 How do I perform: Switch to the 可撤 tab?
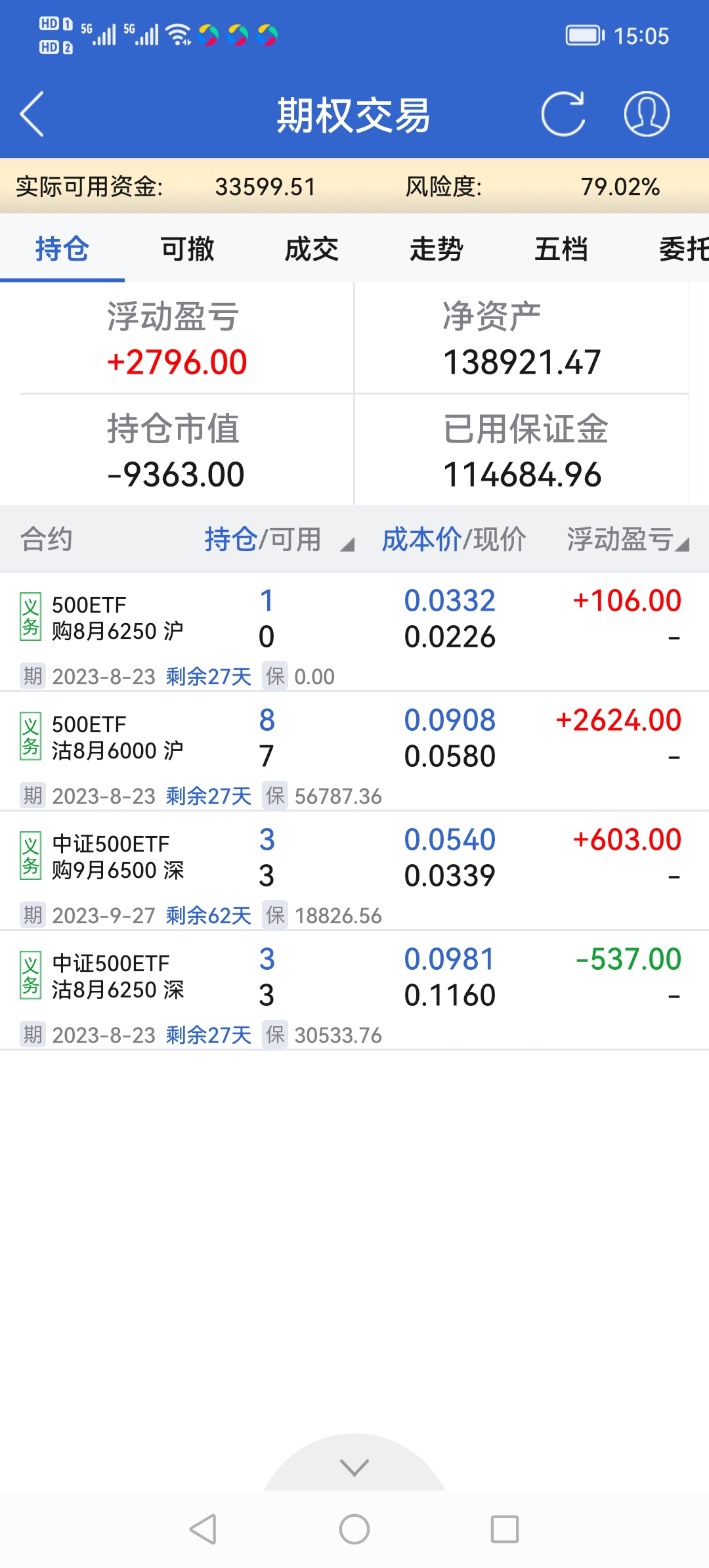pos(187,250)
